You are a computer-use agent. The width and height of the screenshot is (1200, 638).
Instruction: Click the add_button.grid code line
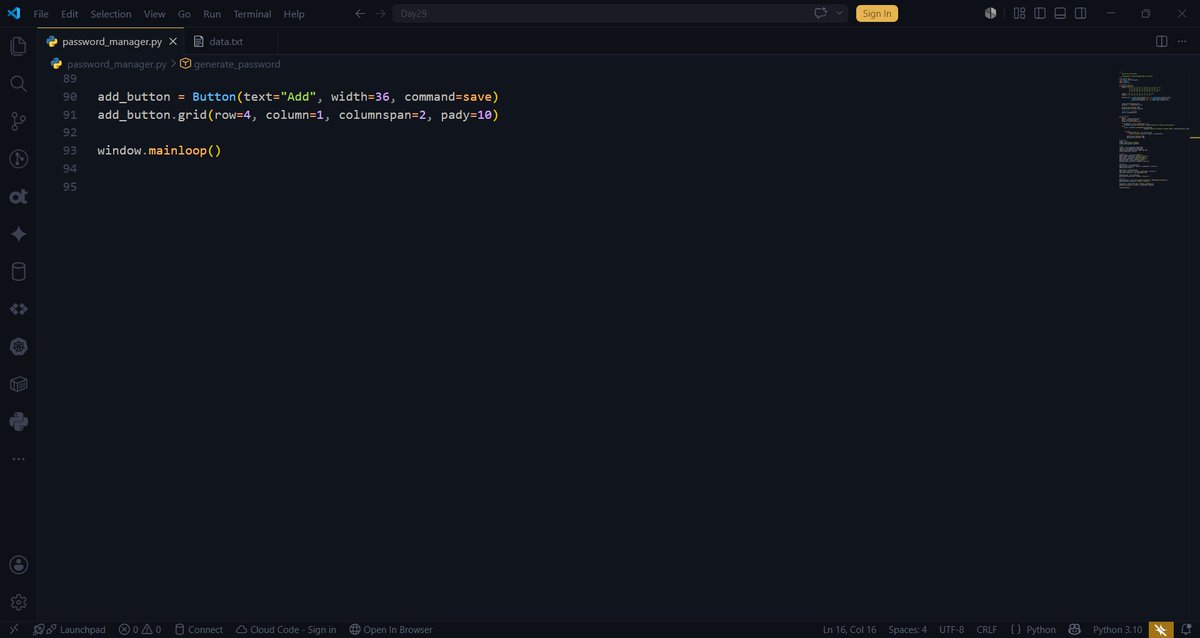click(x=298, y=115)
